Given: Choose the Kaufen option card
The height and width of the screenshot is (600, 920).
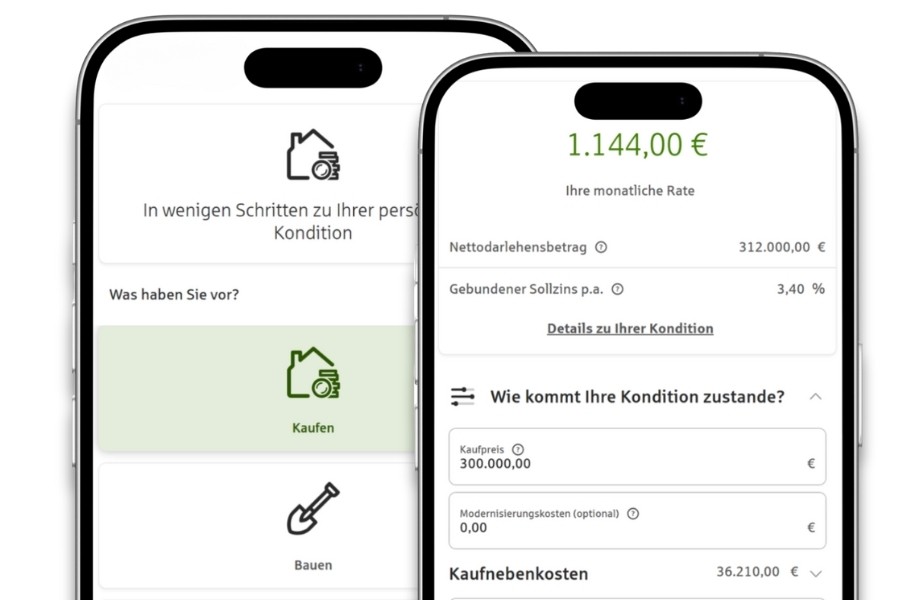Looking at the screenshot, I should [258, 388].
